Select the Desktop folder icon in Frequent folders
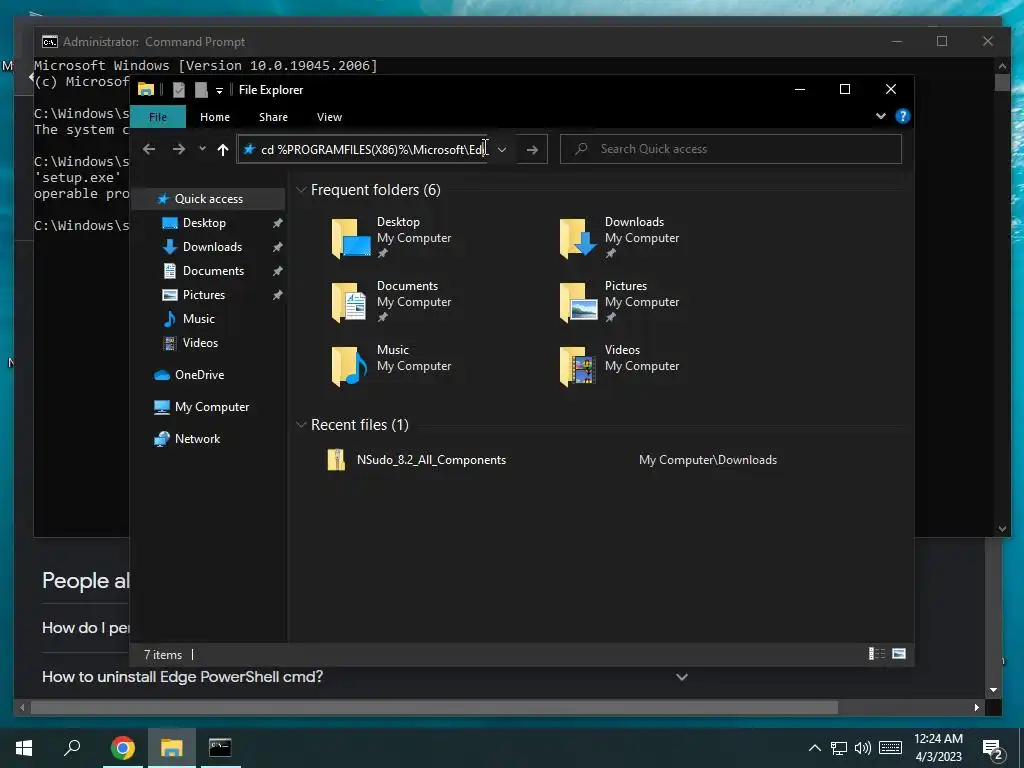 point(351,238)
